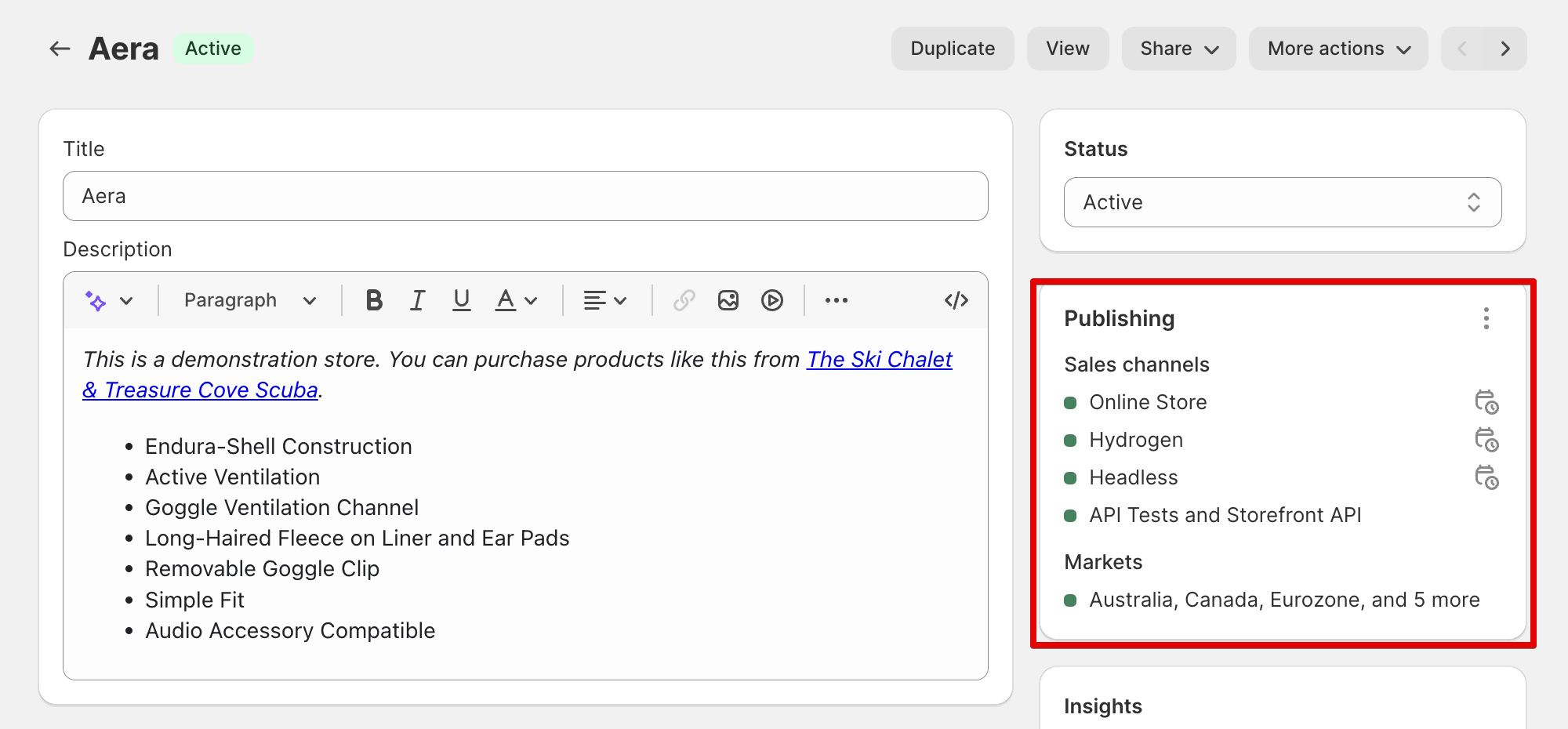The image size is (1568, 729).
Task: Schedule Hydrogen channel publishing date
Action: 1486,440
